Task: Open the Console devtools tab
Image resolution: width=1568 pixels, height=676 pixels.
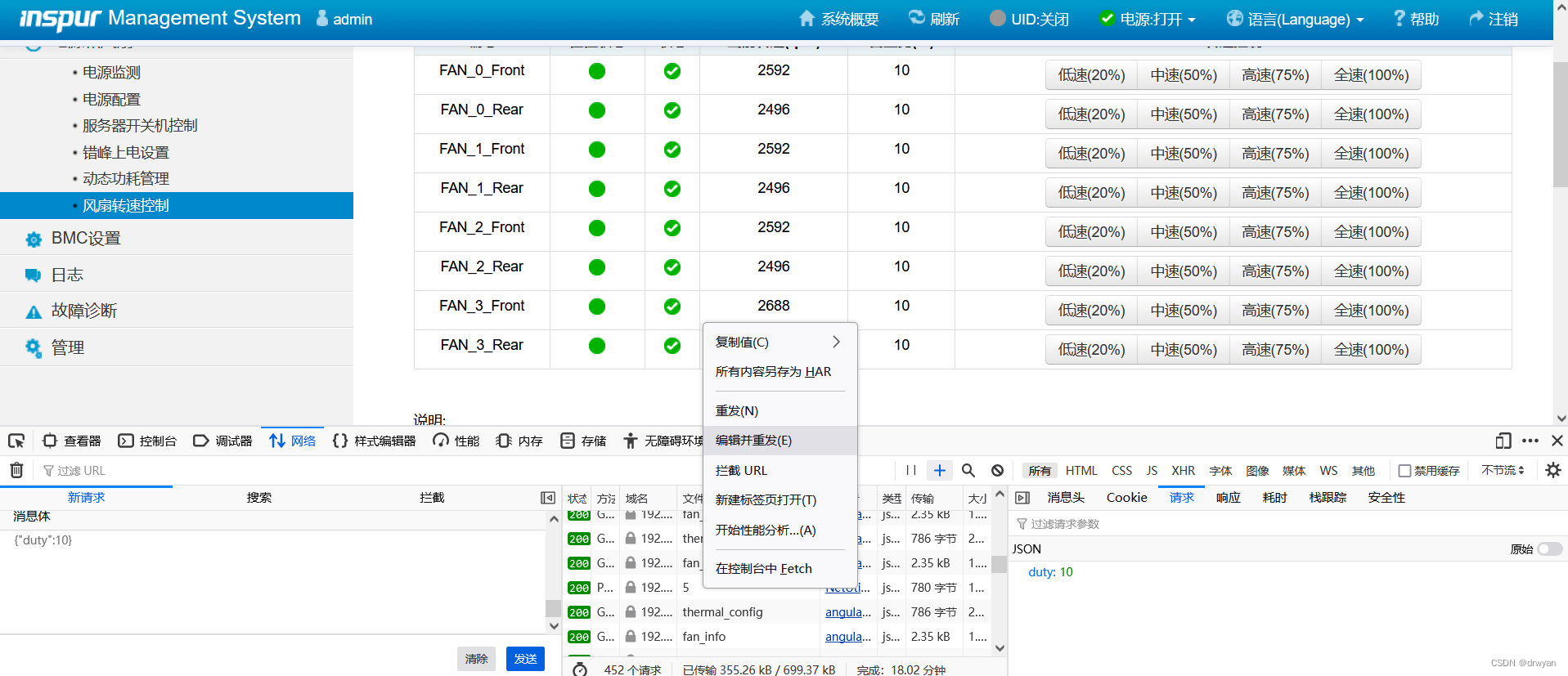Action: click(x=147, y=441)
